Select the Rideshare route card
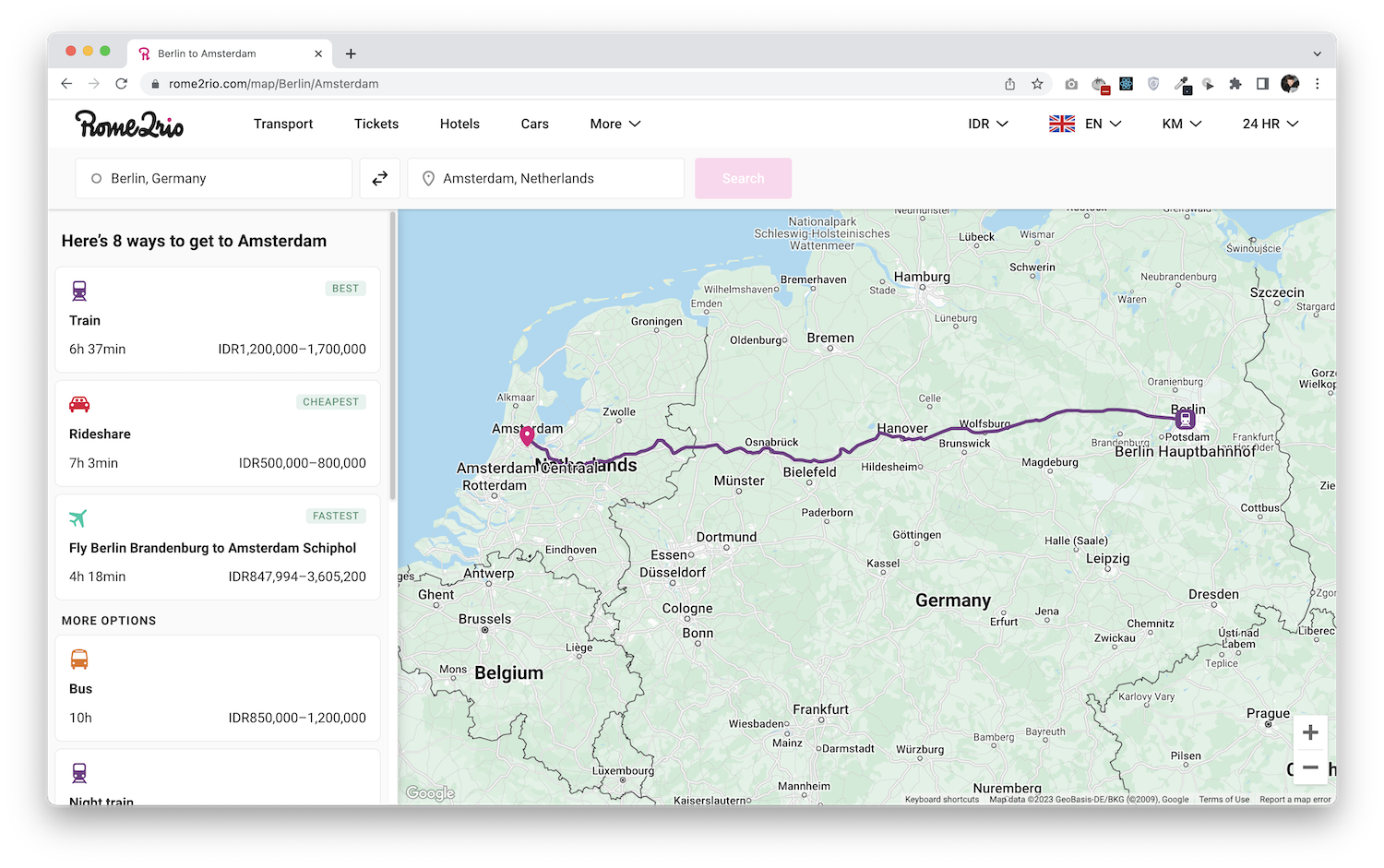1384x868 pixels. (x=218, y=434)
